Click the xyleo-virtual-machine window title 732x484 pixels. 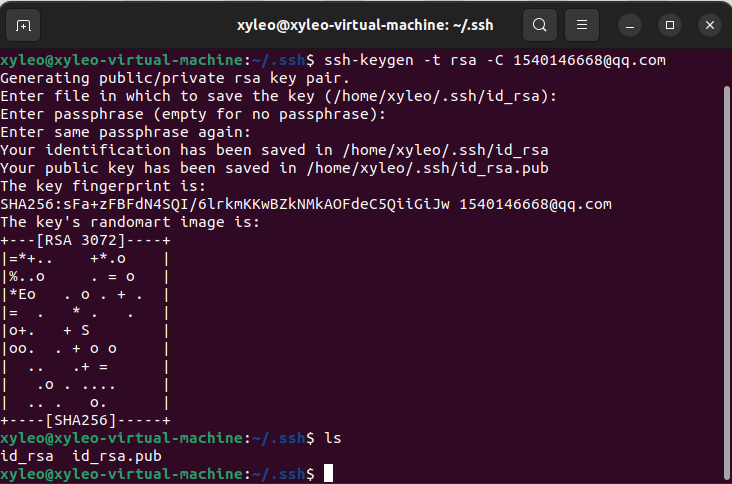pos(365,25)
